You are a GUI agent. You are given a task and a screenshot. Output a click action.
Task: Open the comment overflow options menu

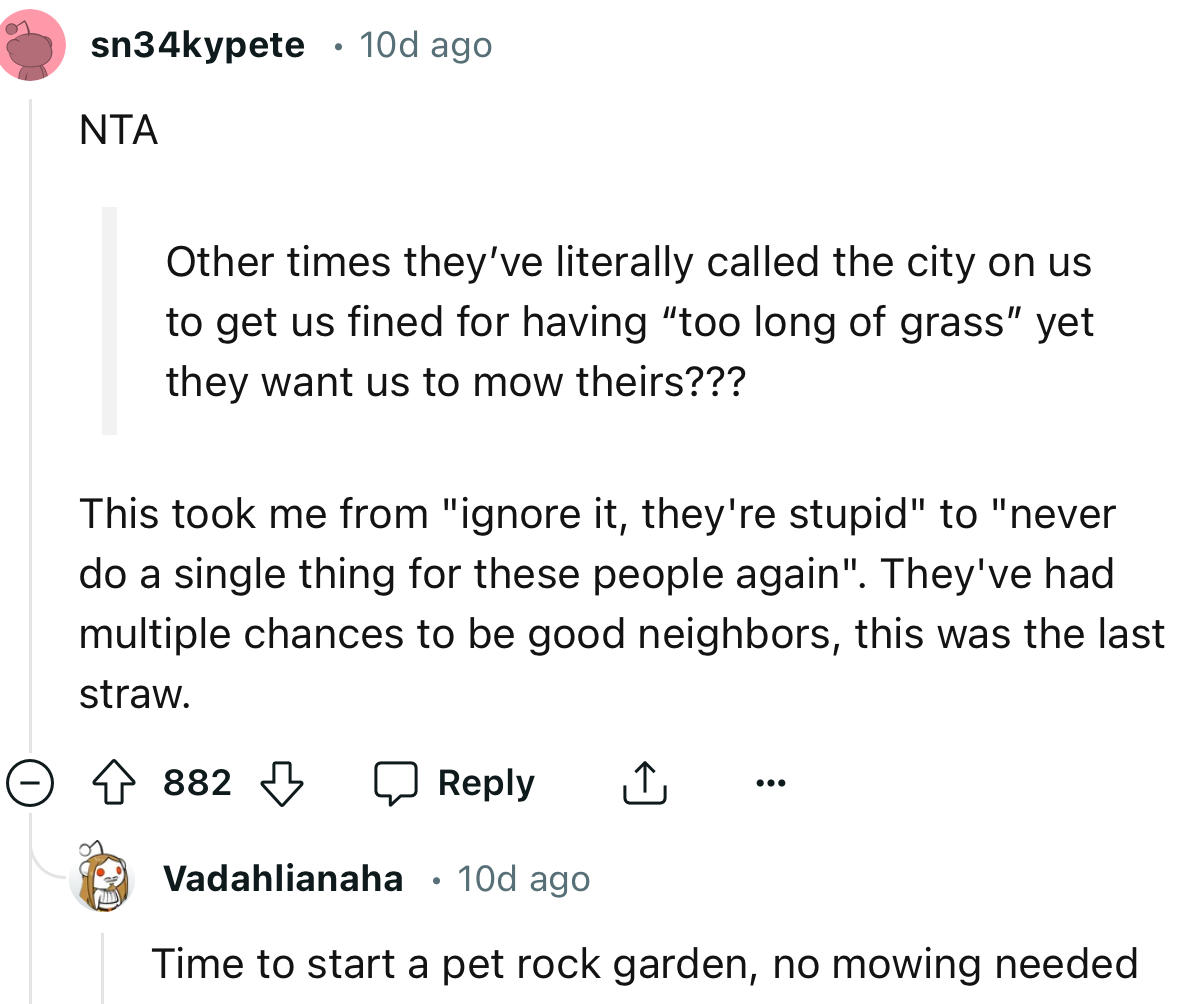pyautogui.click(x=770, y=783)
